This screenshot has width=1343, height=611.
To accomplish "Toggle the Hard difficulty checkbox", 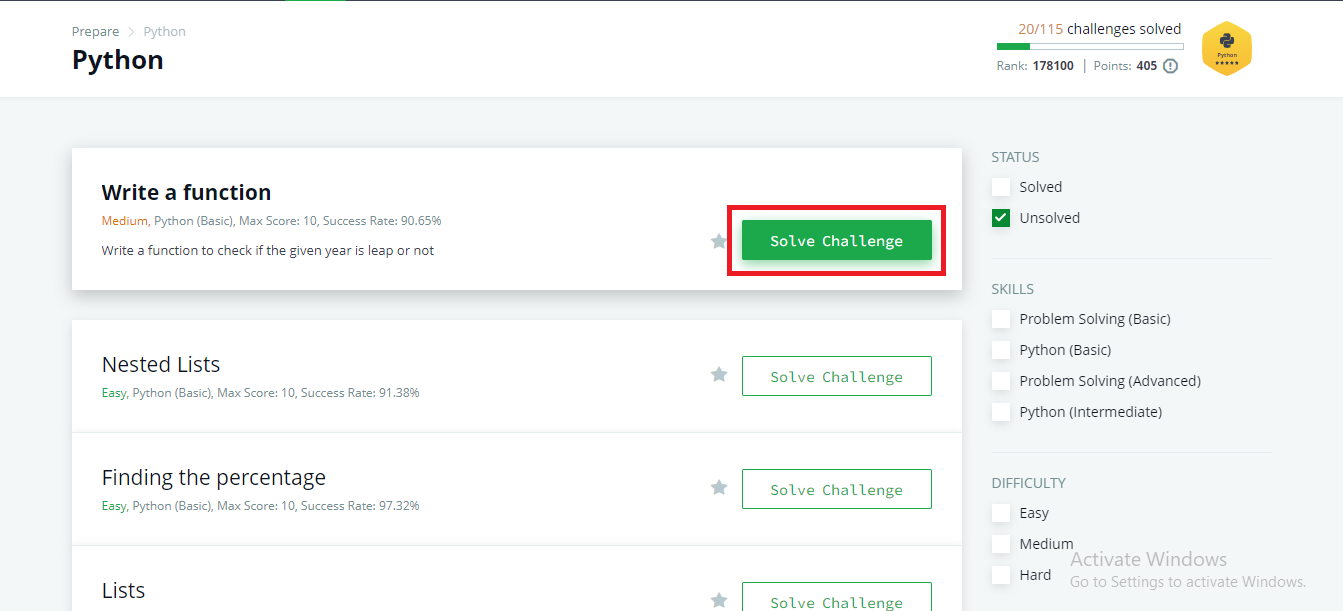I will (x=1001, y=575).
